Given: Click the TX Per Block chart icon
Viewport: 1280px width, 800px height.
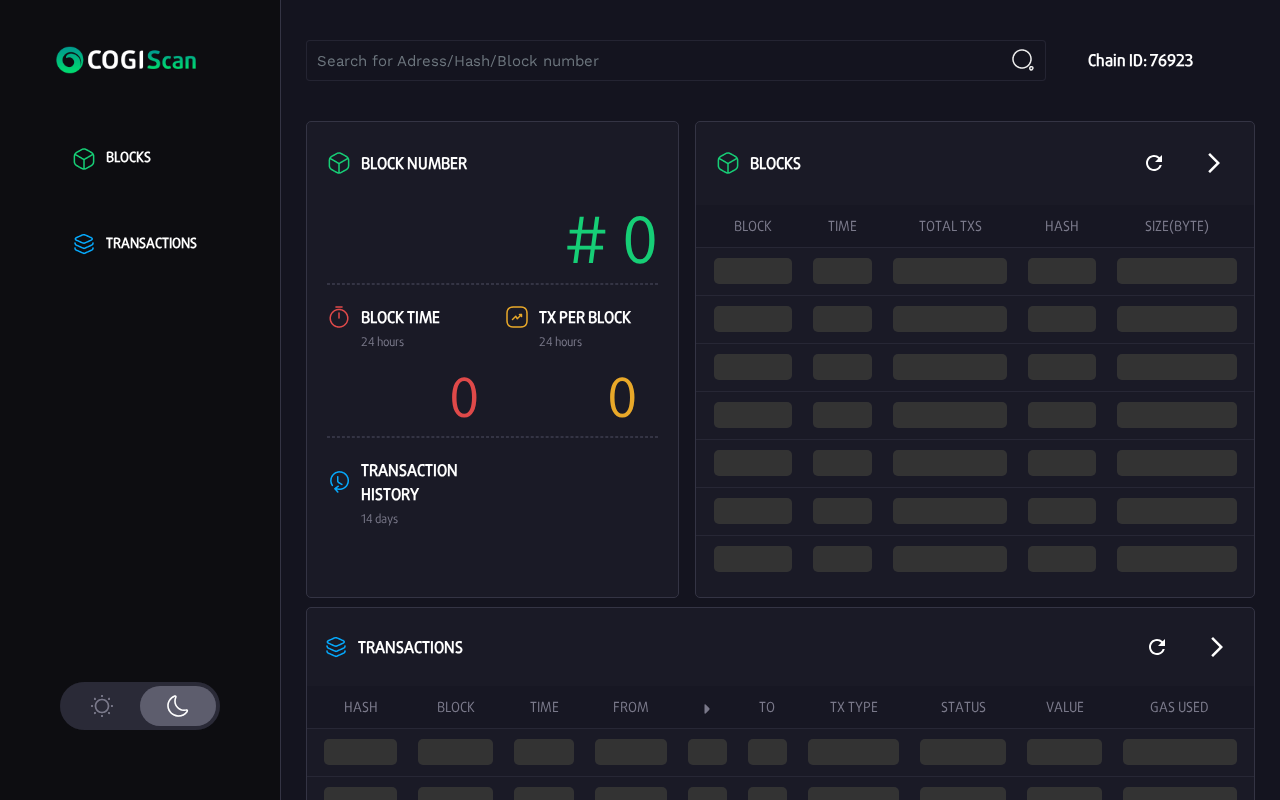Looking at the screenshot, I should coord(517,317).
